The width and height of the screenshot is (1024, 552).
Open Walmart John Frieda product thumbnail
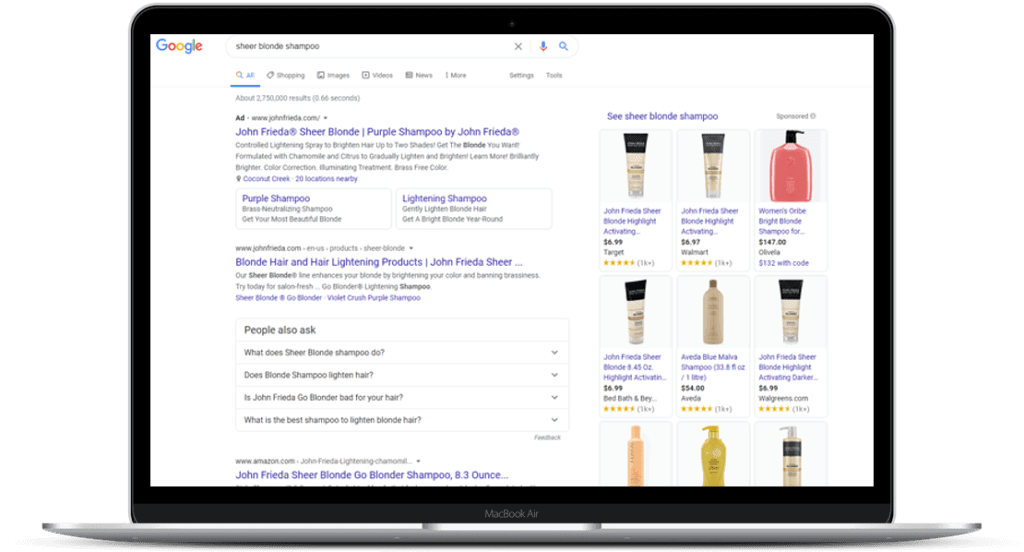[712, 166]
